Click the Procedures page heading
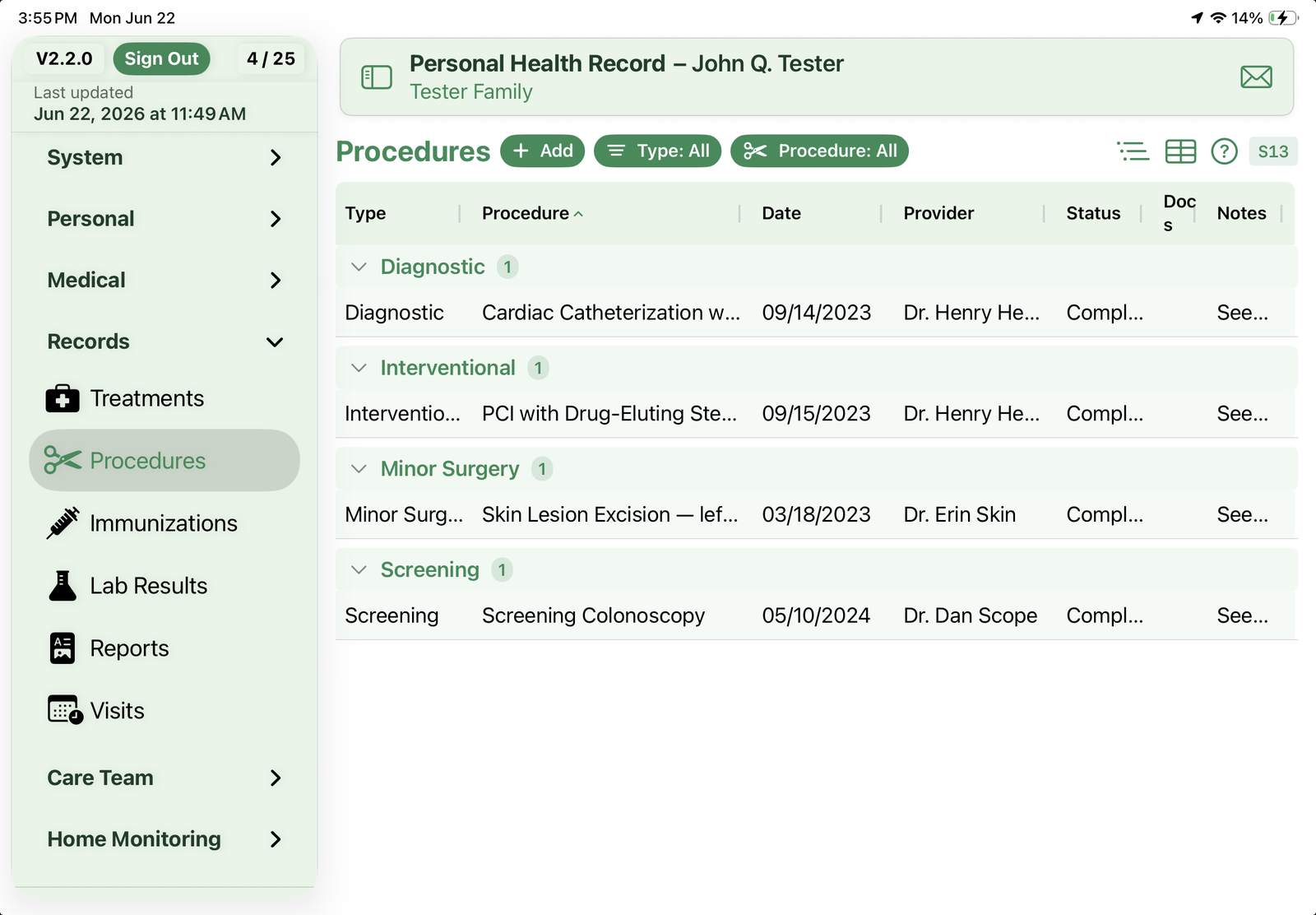The height and width of the screenshot is (915, 1316). [413, 151]
